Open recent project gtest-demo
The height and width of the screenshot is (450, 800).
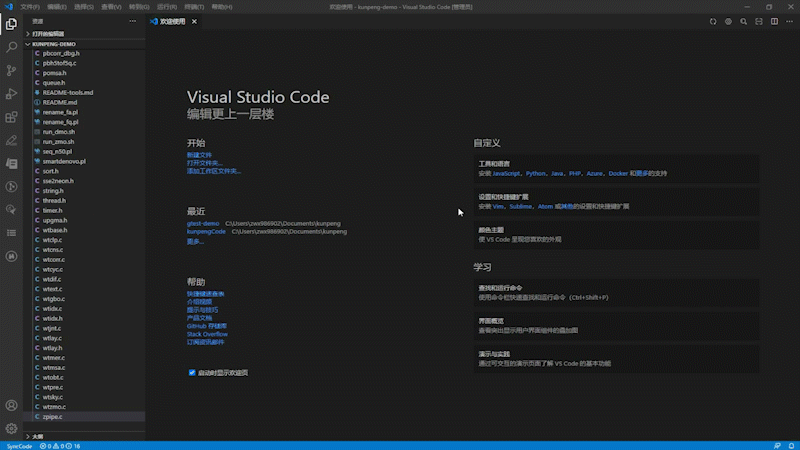pyautogui.click(x=203, y=223)
